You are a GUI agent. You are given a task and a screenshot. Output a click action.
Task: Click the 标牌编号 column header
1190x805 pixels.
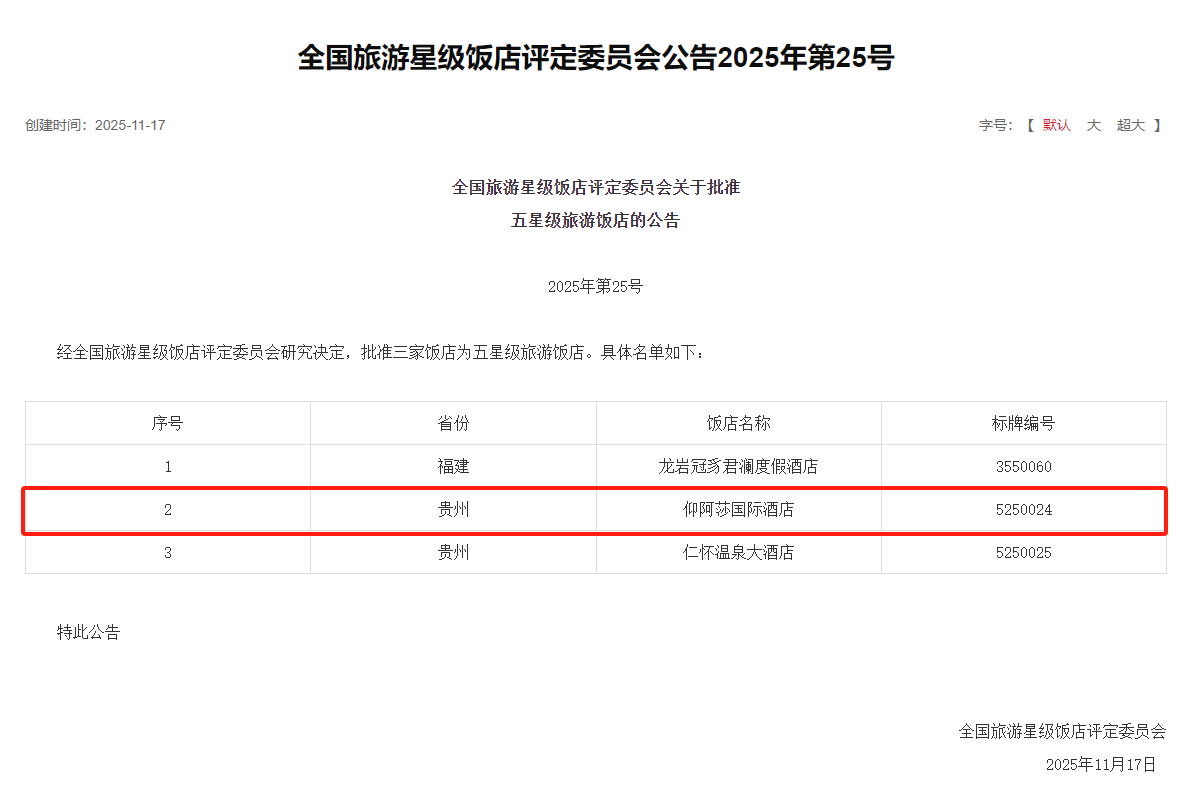[1023, 423]
